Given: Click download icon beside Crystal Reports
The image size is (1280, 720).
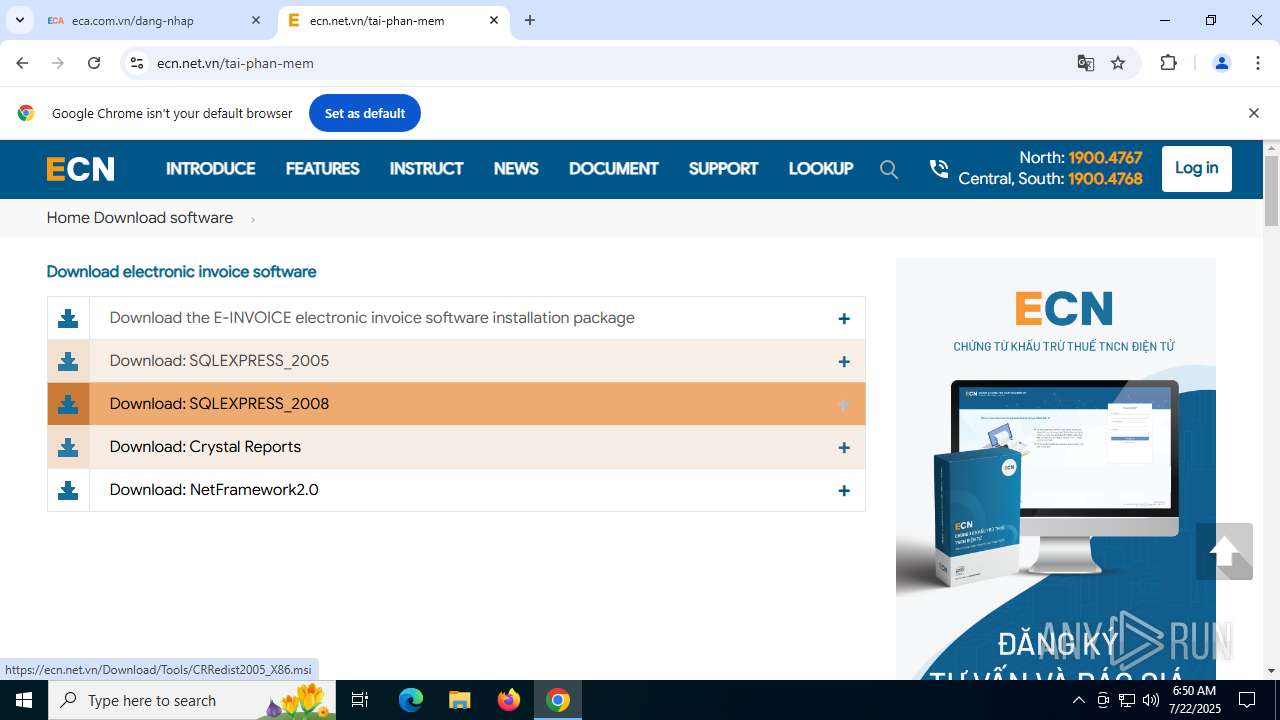Looking at the screenshot, I should click(x=68, y=447).
